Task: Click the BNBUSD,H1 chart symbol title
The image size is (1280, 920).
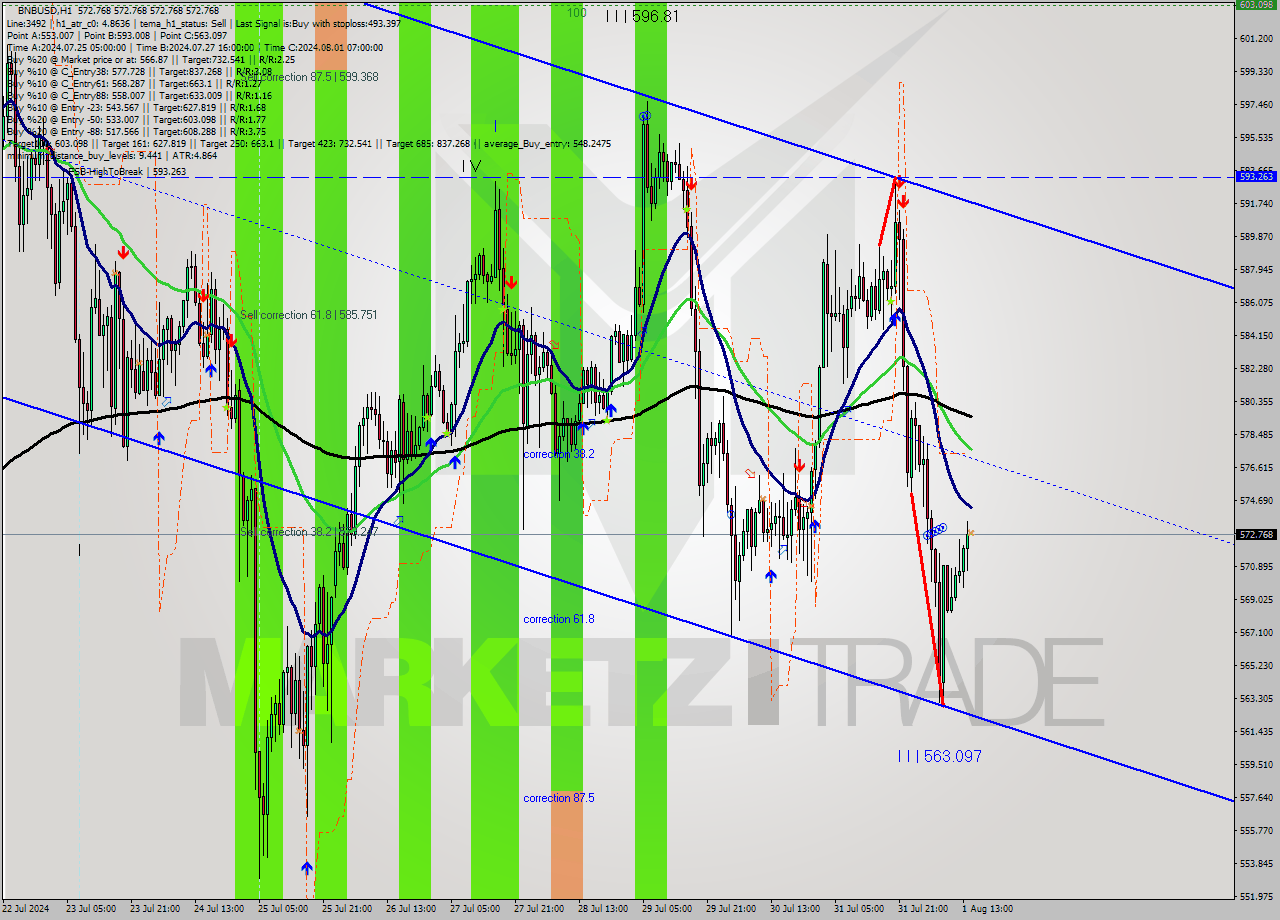Action: point(44,10)
